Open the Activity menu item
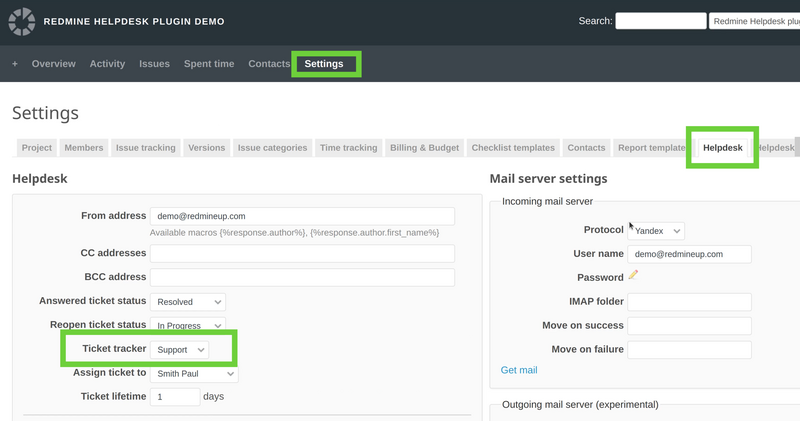 click(107, 64)
